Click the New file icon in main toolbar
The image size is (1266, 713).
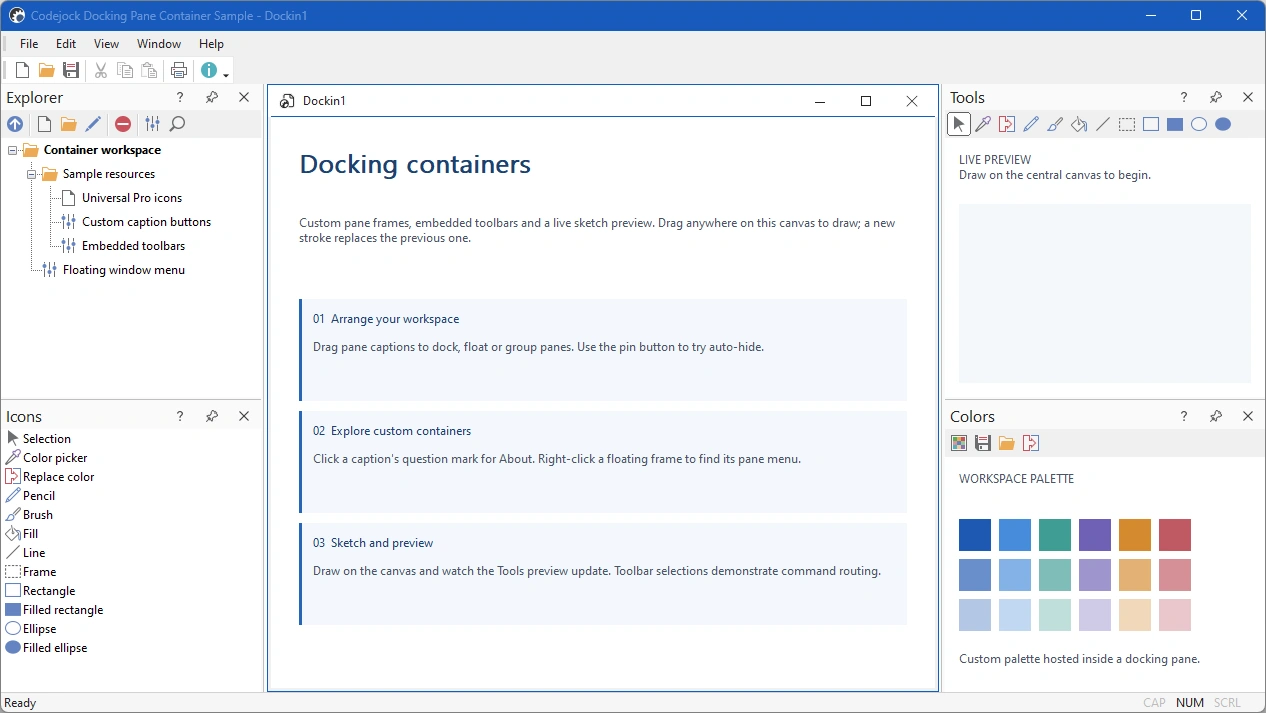(22, 70)
